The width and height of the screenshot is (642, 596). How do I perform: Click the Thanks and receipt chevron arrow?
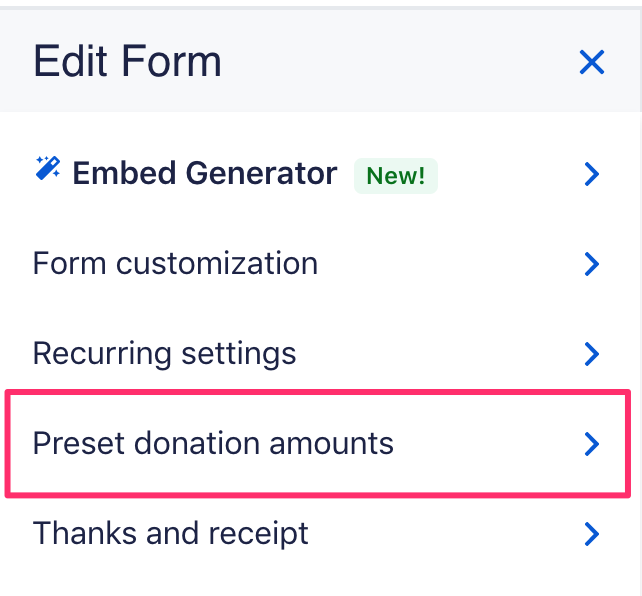point(592,534)
